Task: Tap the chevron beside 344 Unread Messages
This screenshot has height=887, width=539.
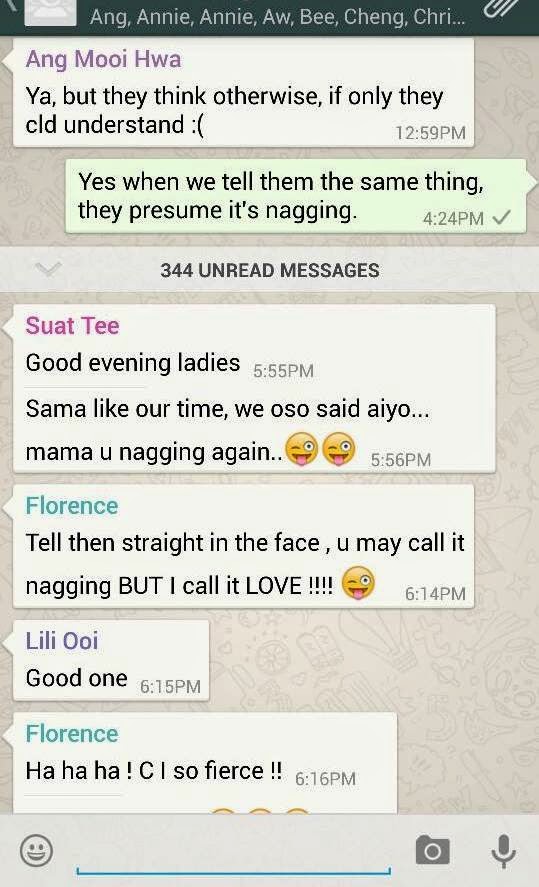Action: (x=48, y=269)
